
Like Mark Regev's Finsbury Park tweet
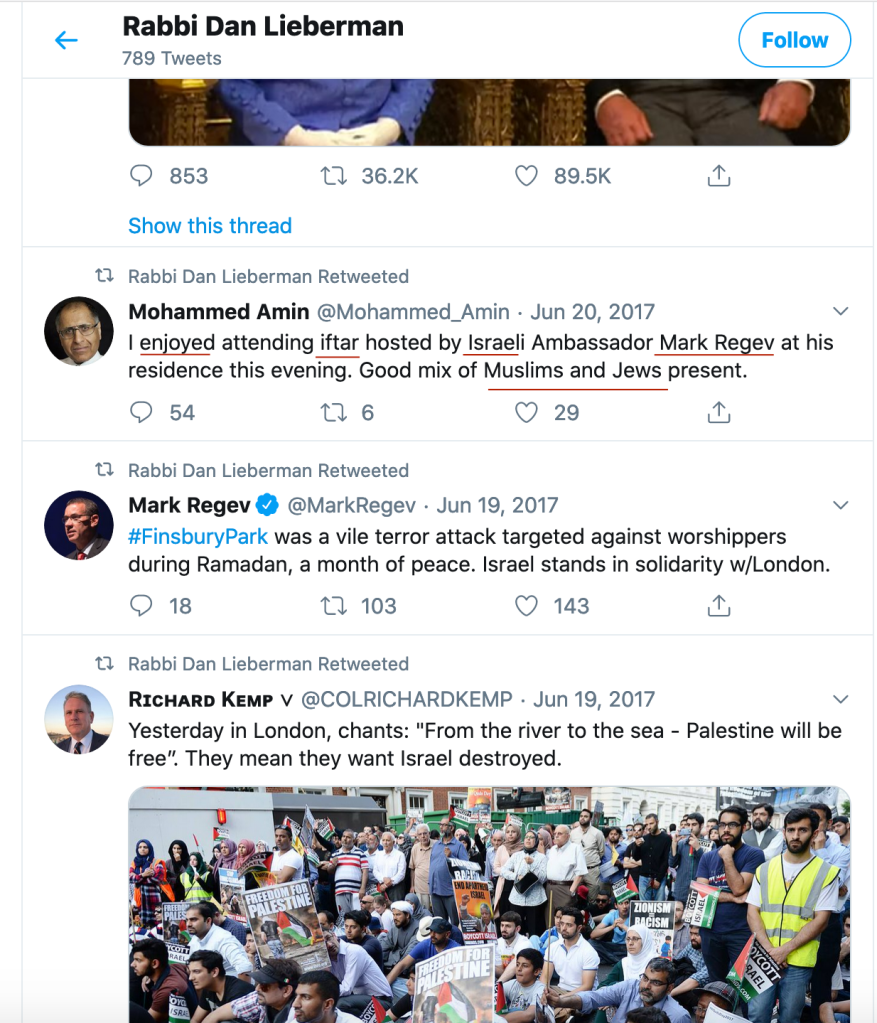(526, 606)
